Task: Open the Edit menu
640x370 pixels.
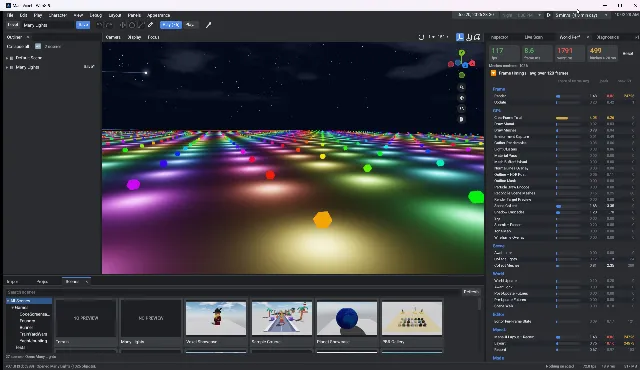Action: [x=23, y=15]
